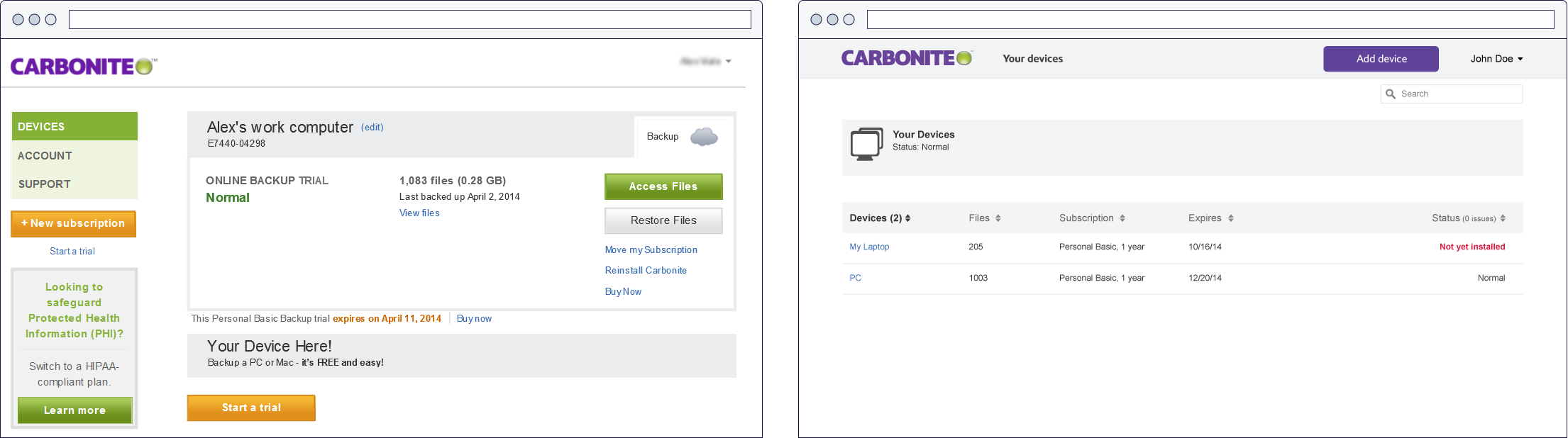This screenshot has width=1568, height=438.
Task: Click left browser window address bar
Action: 410,19
